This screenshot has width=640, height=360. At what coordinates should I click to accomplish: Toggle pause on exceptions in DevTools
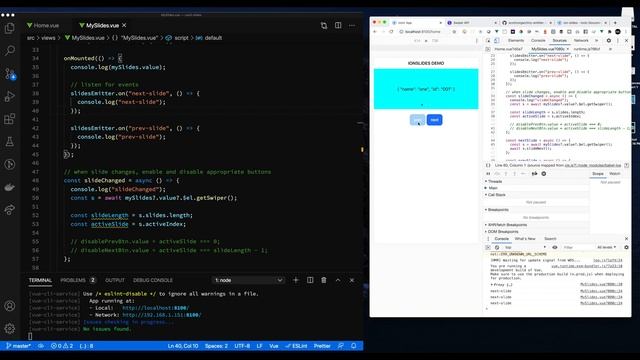(544, 174)
